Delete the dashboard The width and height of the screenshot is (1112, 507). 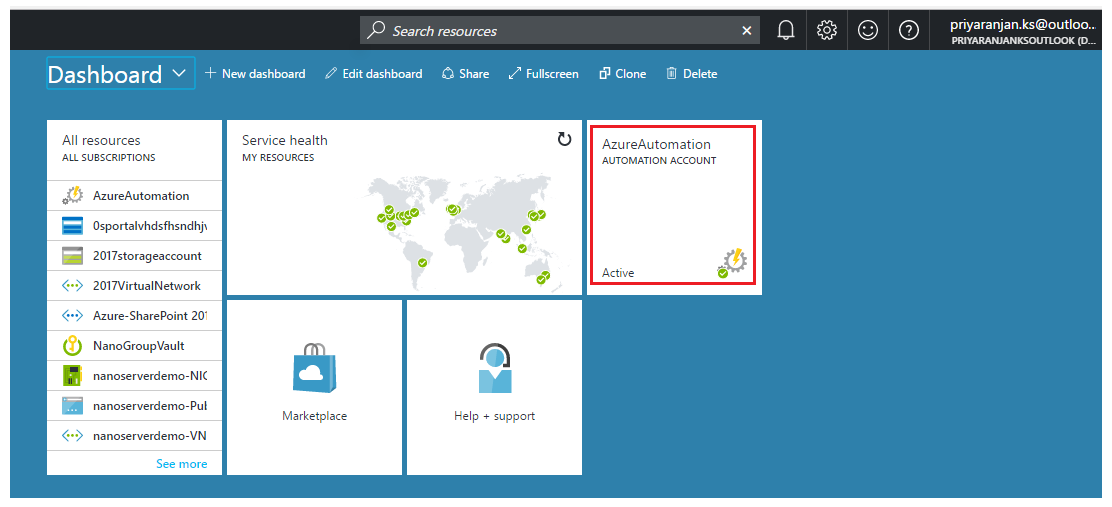pyautogui.click(x=691, y=74)
